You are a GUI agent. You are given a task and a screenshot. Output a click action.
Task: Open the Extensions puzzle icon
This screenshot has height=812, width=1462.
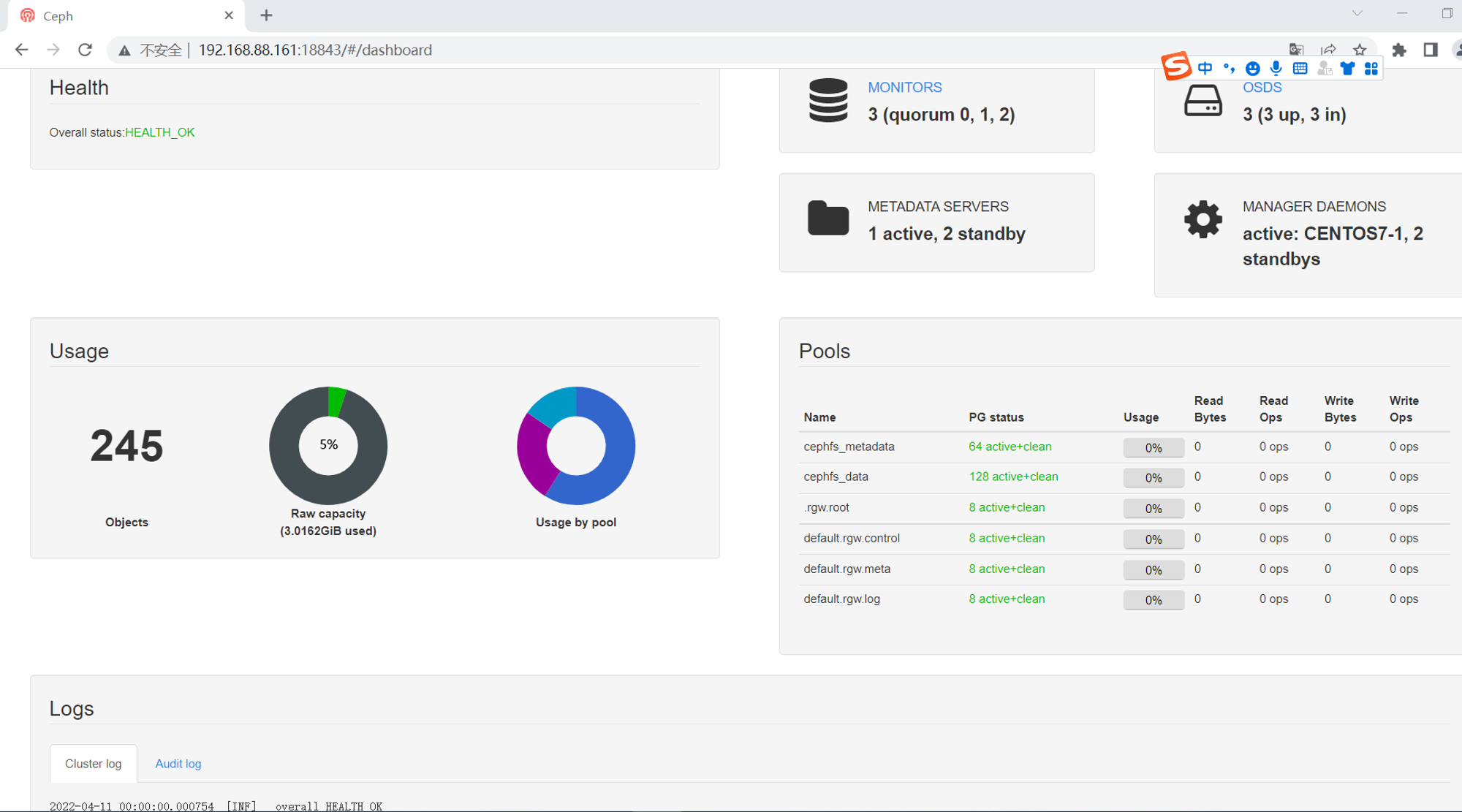click(1399, 50)
